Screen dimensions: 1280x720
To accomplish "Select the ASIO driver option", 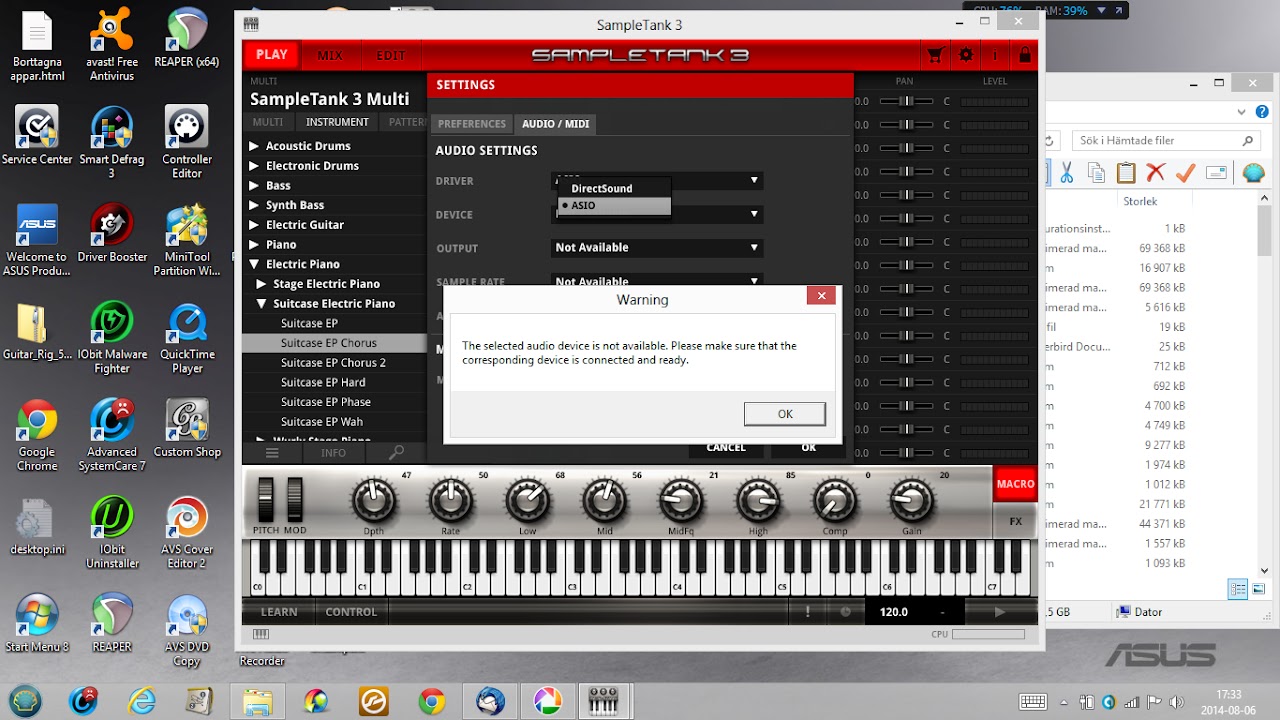I will (614, 205).
